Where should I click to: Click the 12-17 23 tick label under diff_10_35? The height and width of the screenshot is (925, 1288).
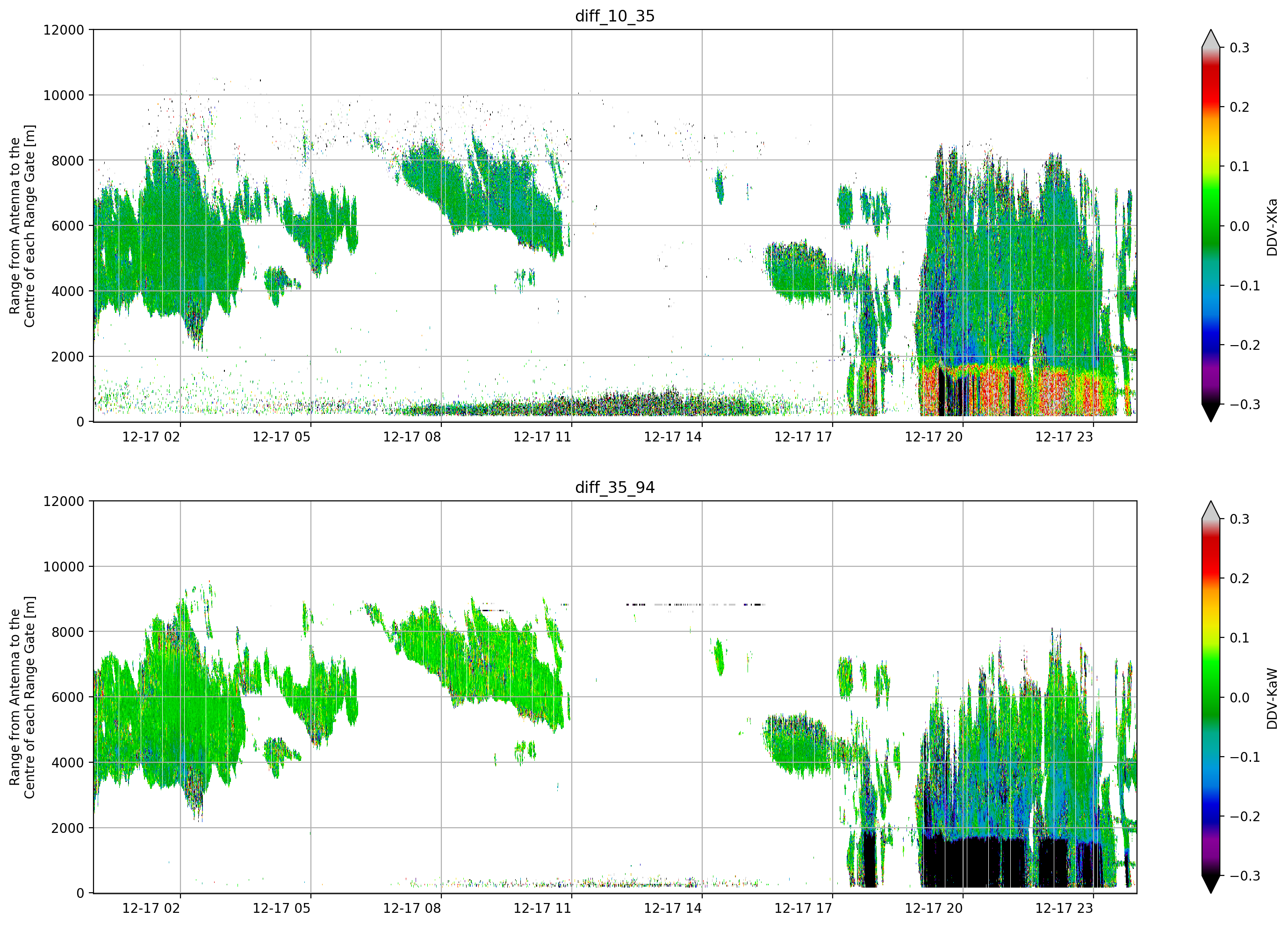tap(1064, 437)
